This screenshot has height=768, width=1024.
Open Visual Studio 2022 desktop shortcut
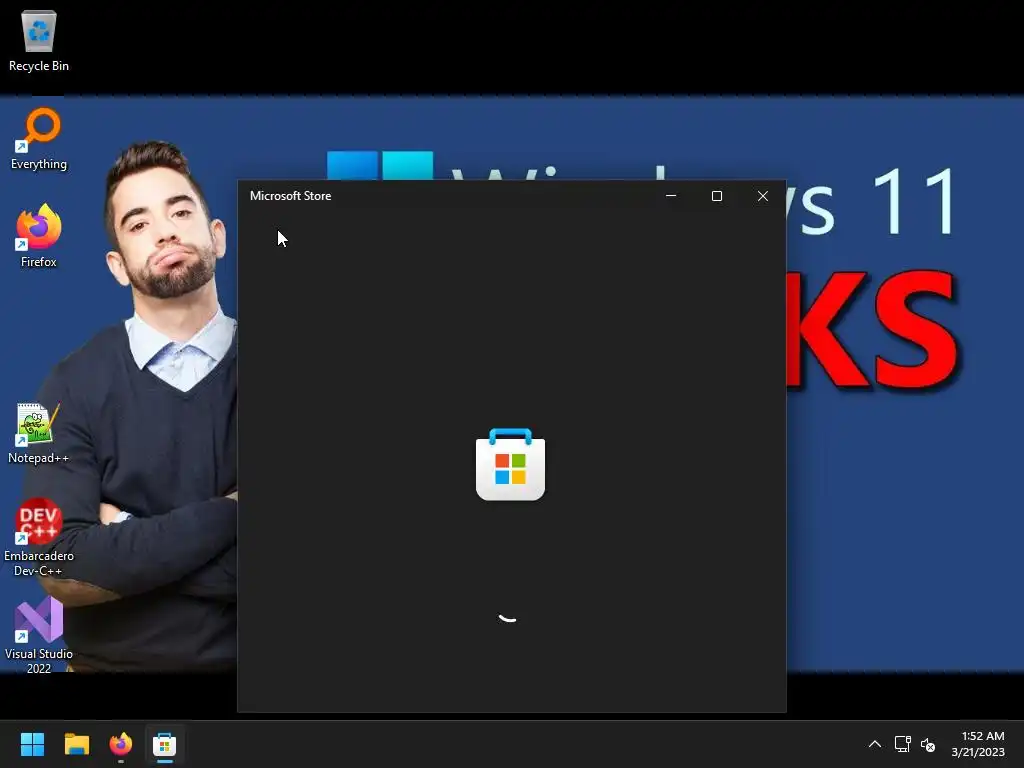39,635
